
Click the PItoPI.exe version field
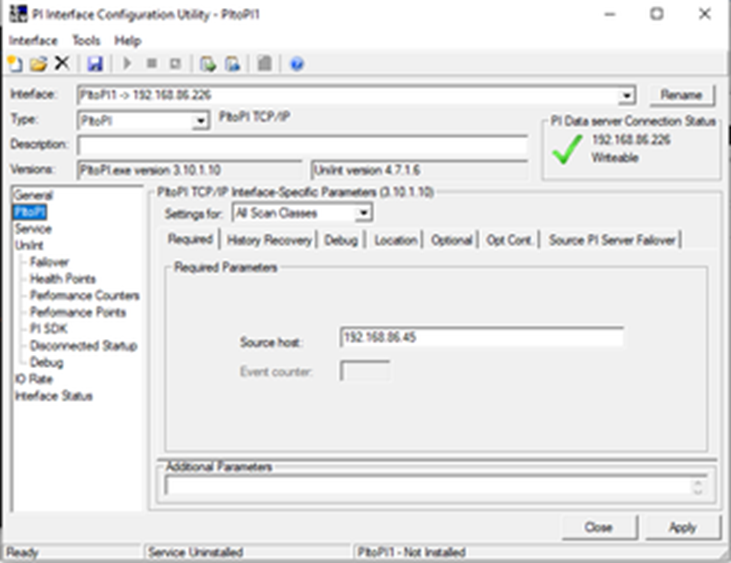(x=190, y=170)
